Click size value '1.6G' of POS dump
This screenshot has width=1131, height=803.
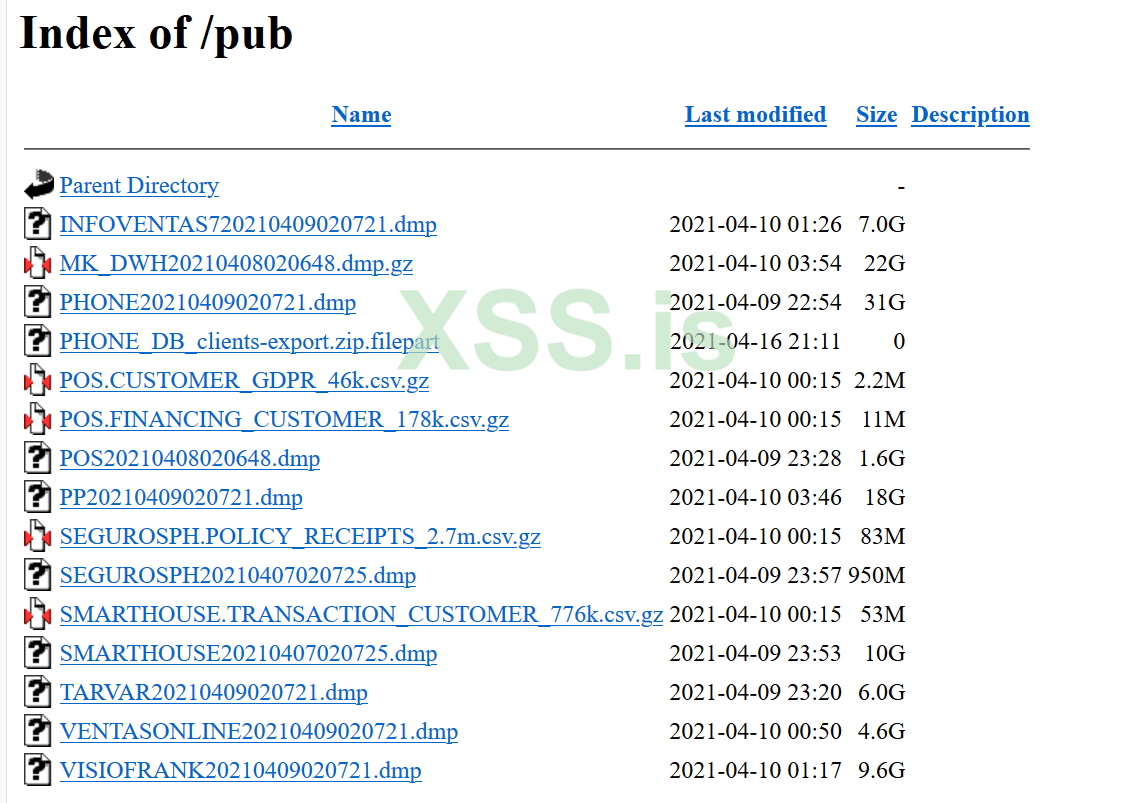[881, 458]
